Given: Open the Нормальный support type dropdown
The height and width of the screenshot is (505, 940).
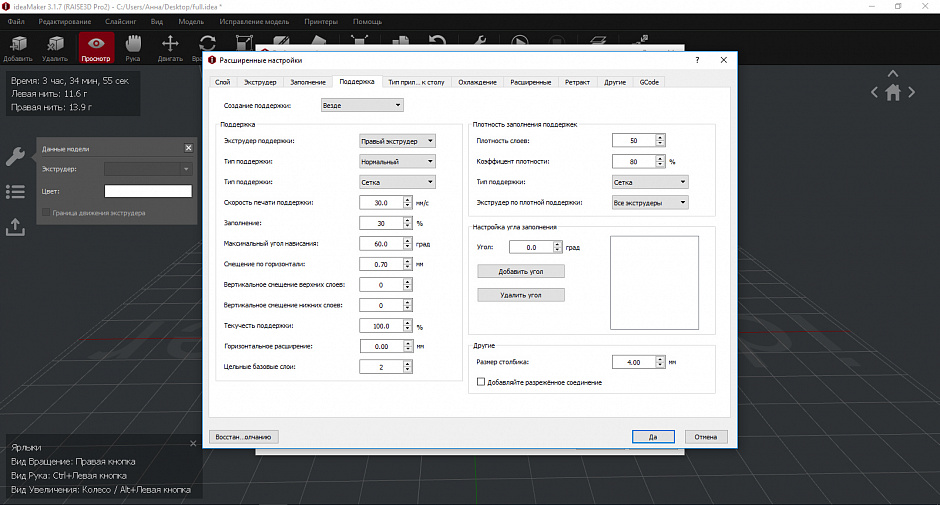Looking at the screenshot, I should (x=397, y=161).
